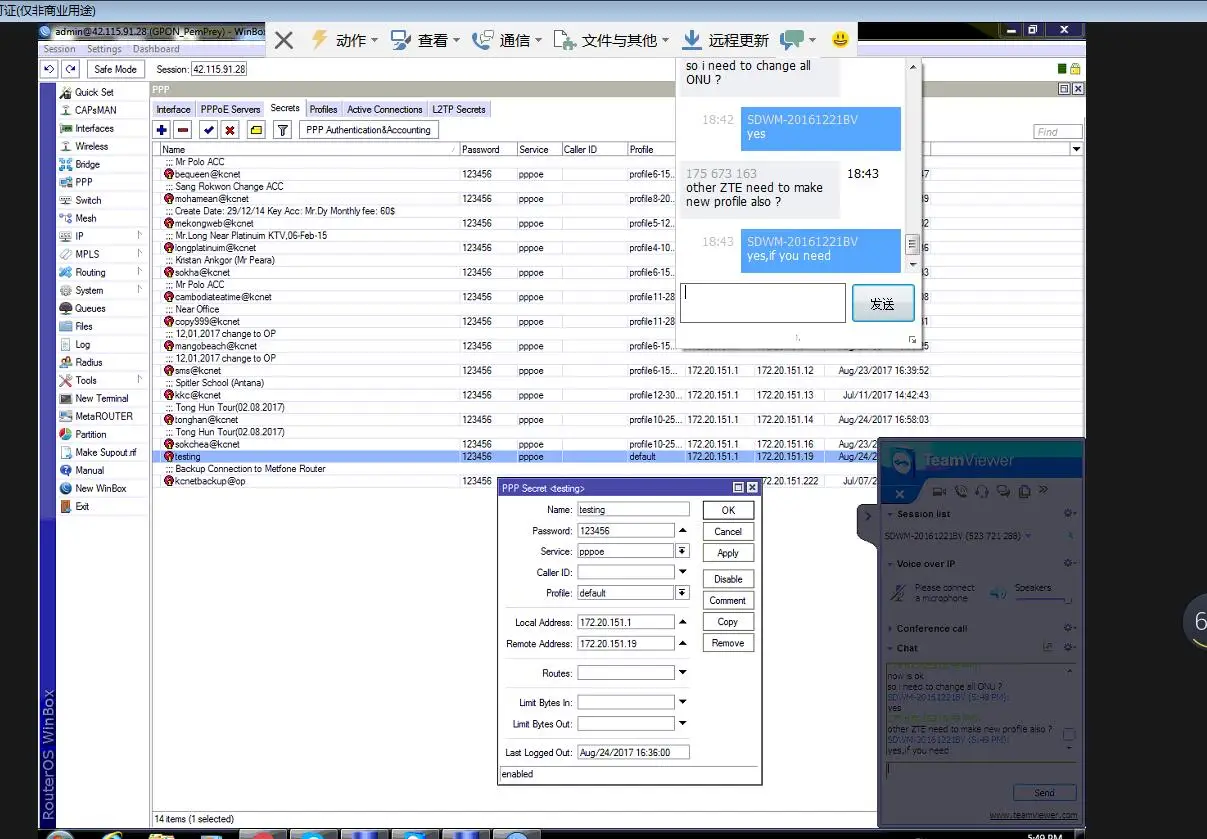Switch to the Active Connections tab

pos(385,109)
